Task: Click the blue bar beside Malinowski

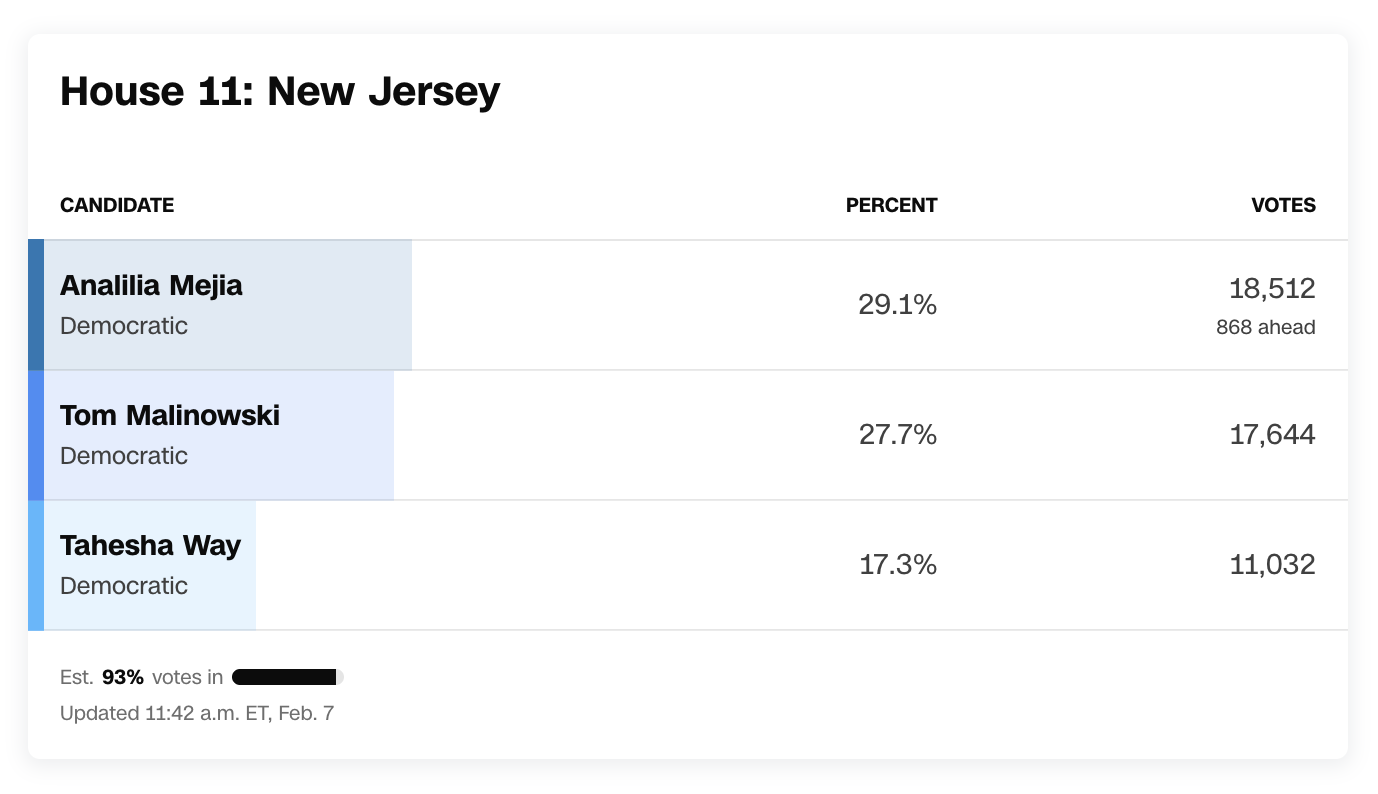Action: click(x=36, y=435)
